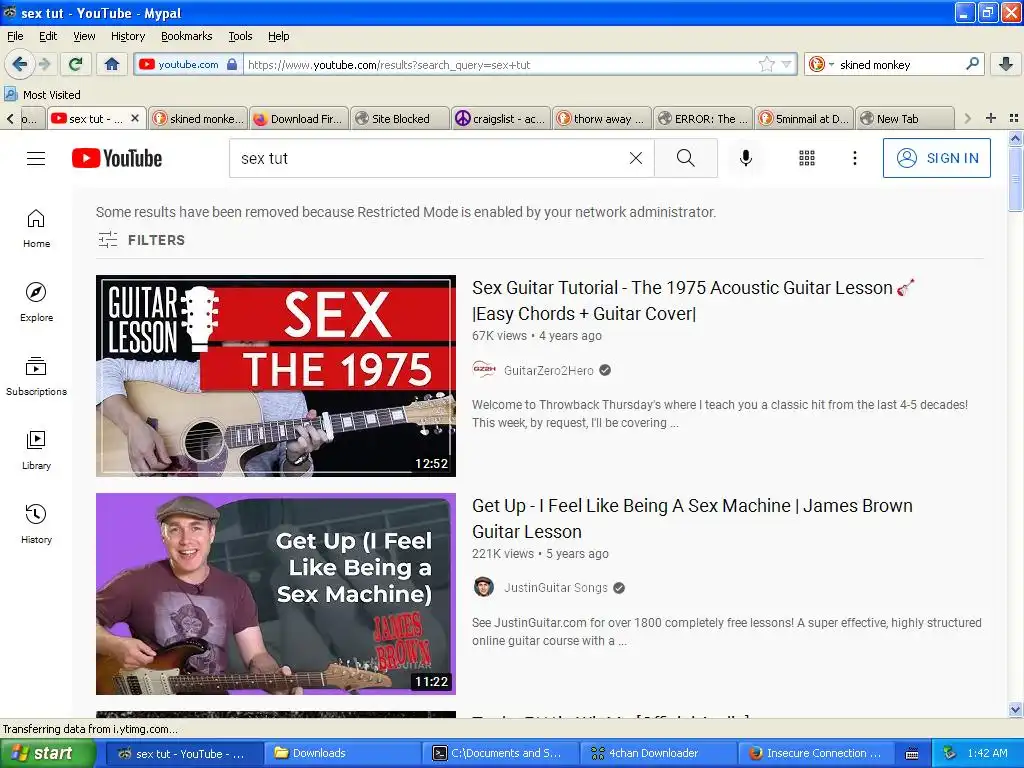Visit the GuitarZero2Hero channel
Screen dimensions: 1024x768
[549, 370]
